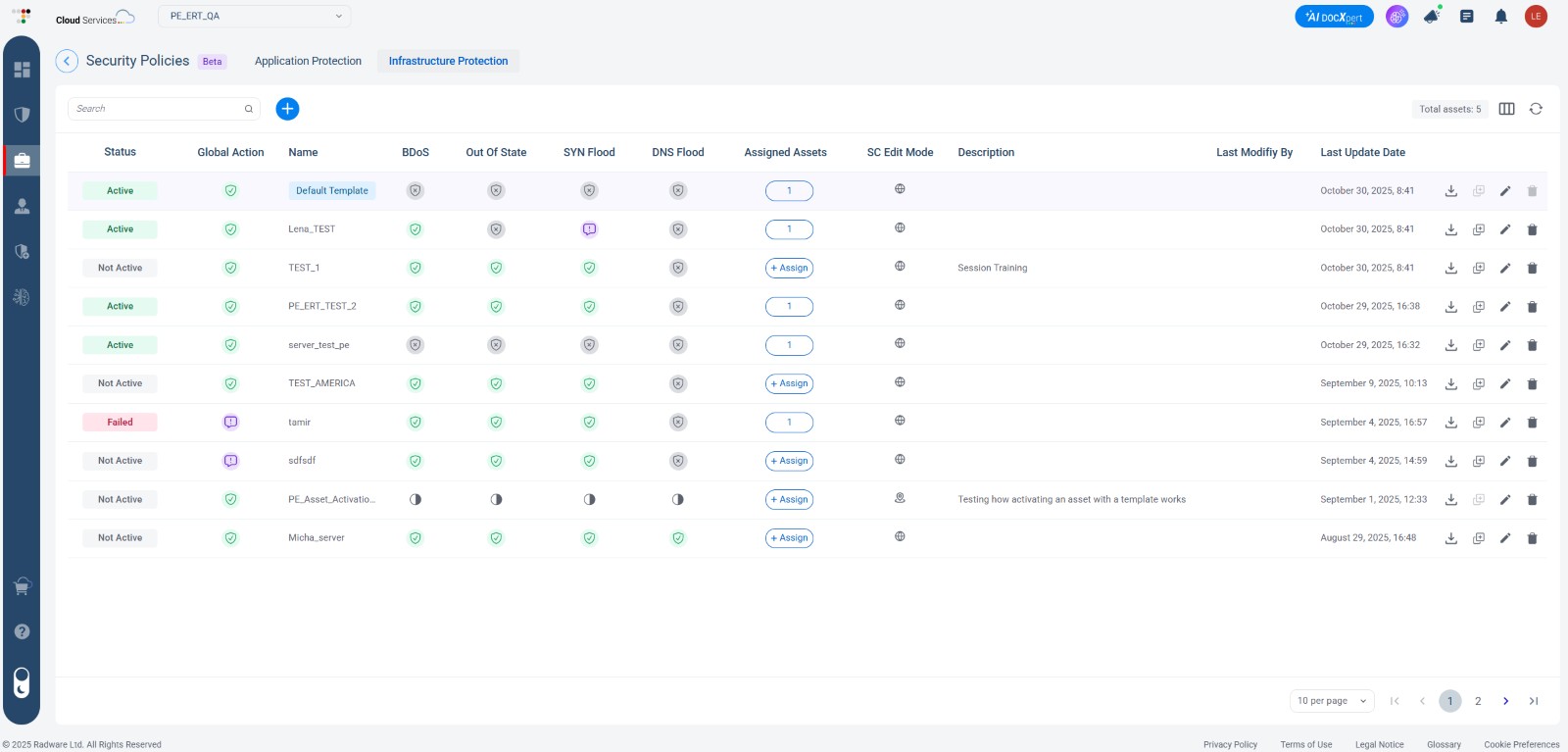Toggle BDoS shield for Lena_TEST
Image resolution: width=1568 pixels, height=752 pixels.
point(416,229)
